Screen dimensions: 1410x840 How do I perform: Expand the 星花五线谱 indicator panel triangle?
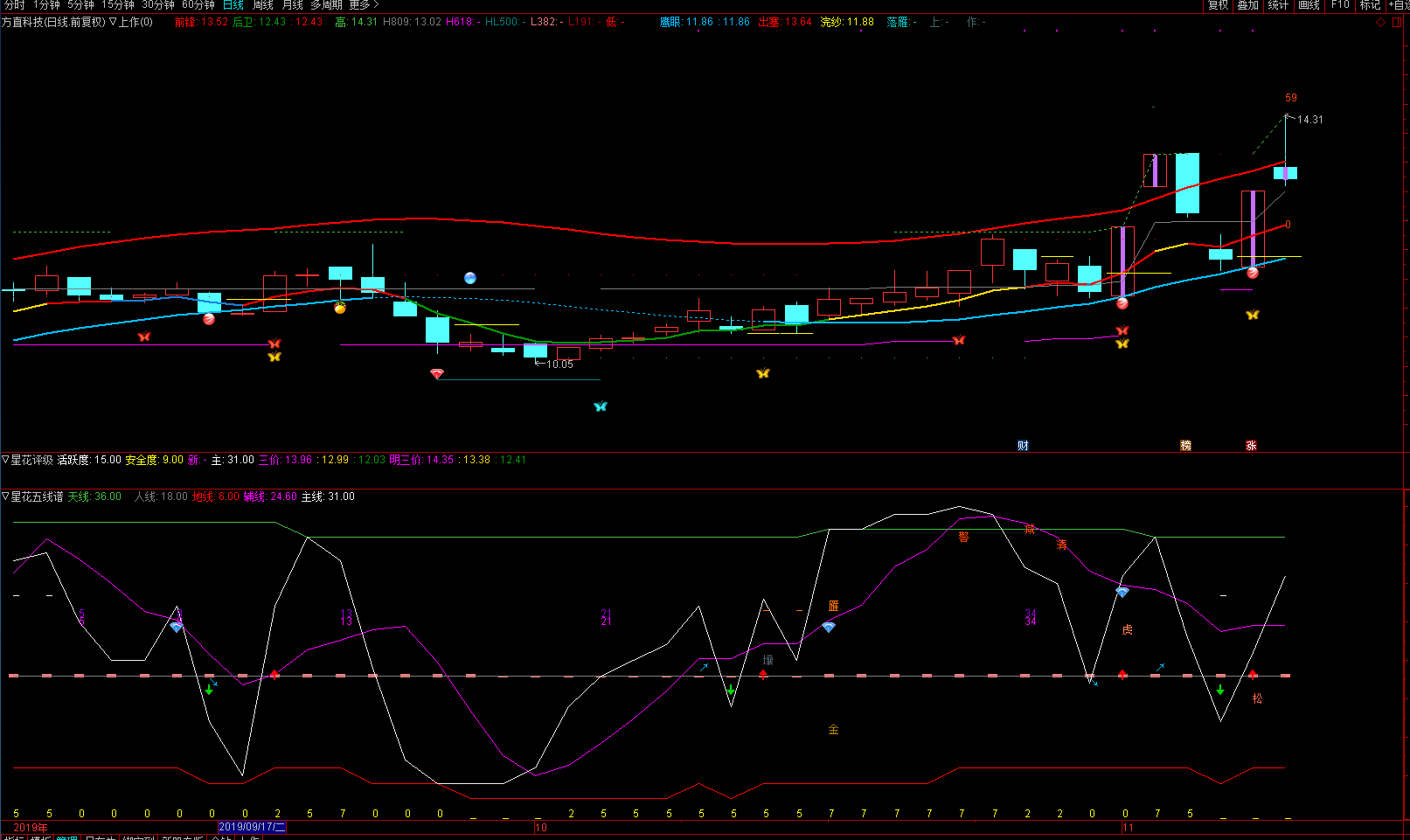click(x=5, y=496)
